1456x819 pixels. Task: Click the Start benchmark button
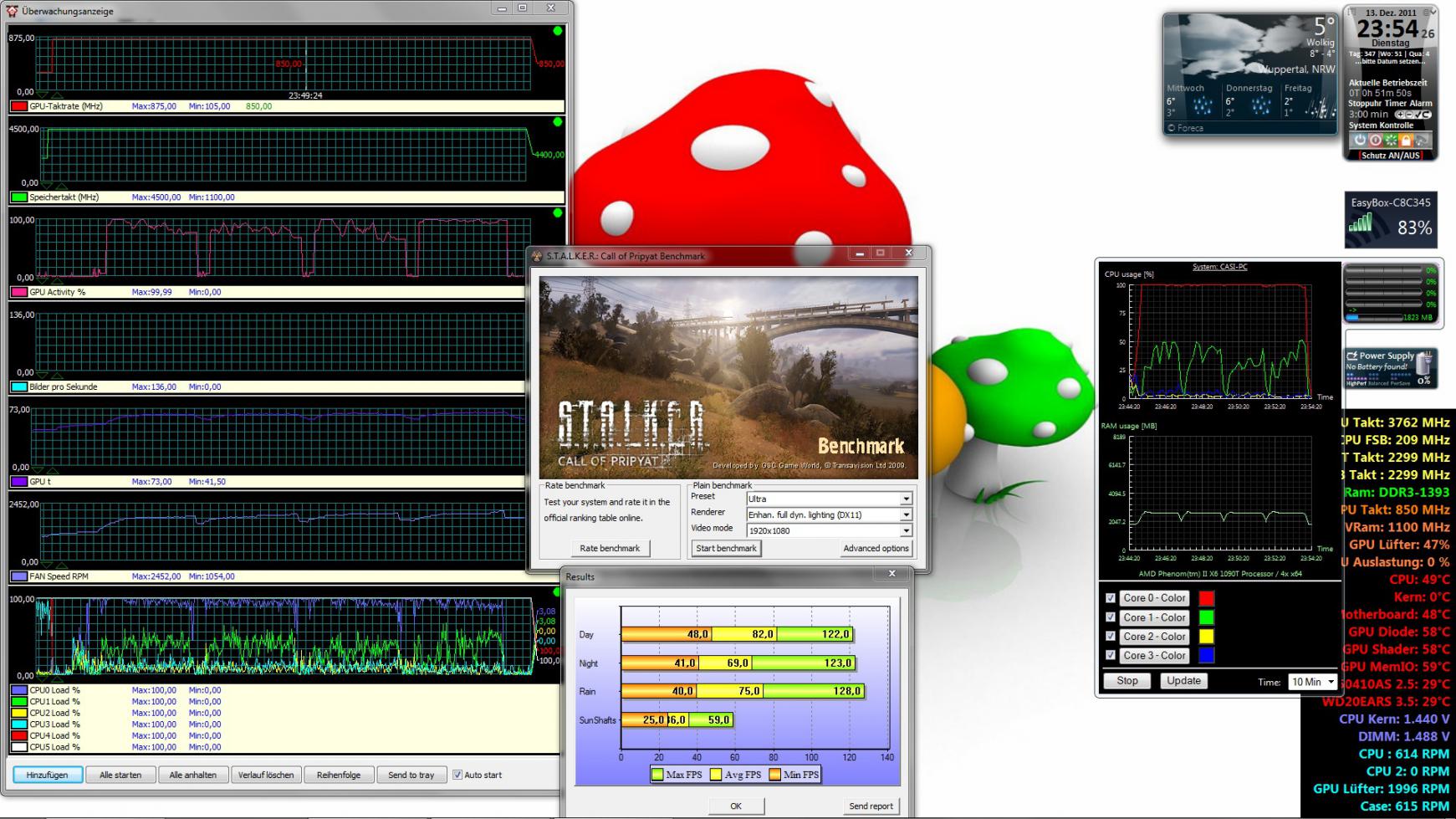726,548
